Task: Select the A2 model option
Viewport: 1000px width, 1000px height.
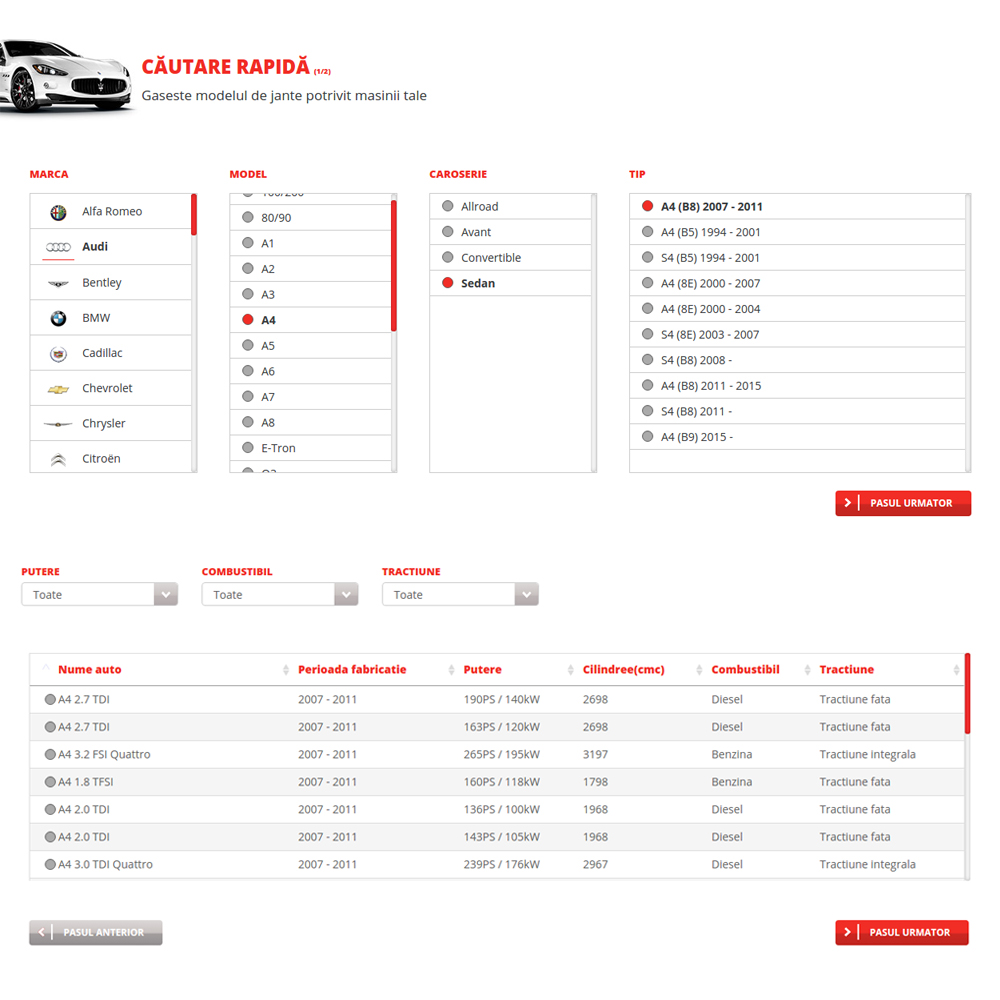Action: (x=310, y=268)
